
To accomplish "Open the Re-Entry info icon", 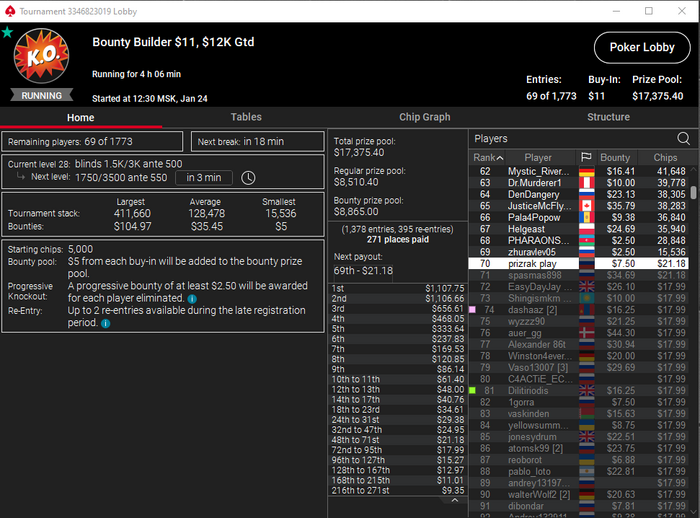I will (105, 323).
